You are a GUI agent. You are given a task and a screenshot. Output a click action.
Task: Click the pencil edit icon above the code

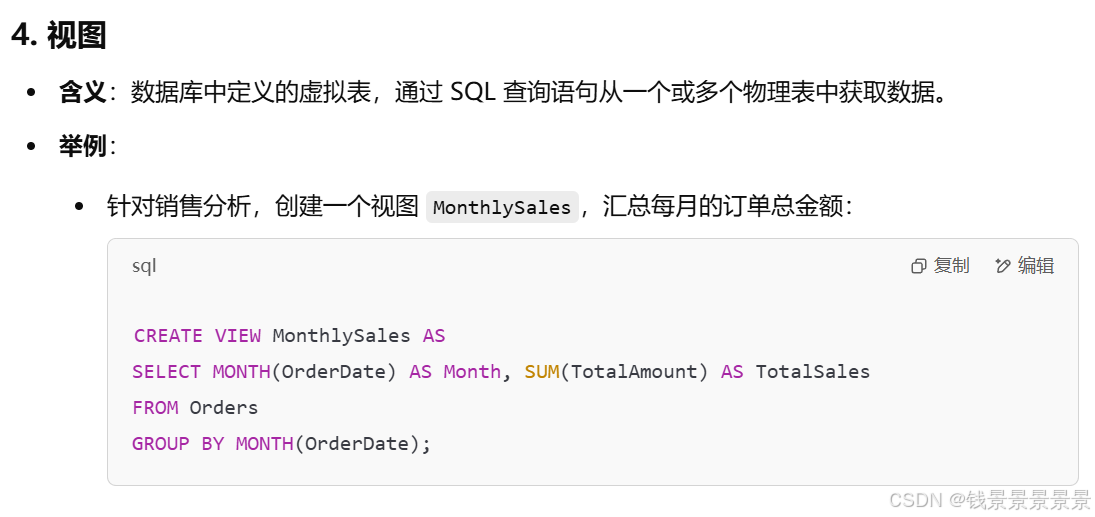pyautogui.click(x=1003, y=266)
